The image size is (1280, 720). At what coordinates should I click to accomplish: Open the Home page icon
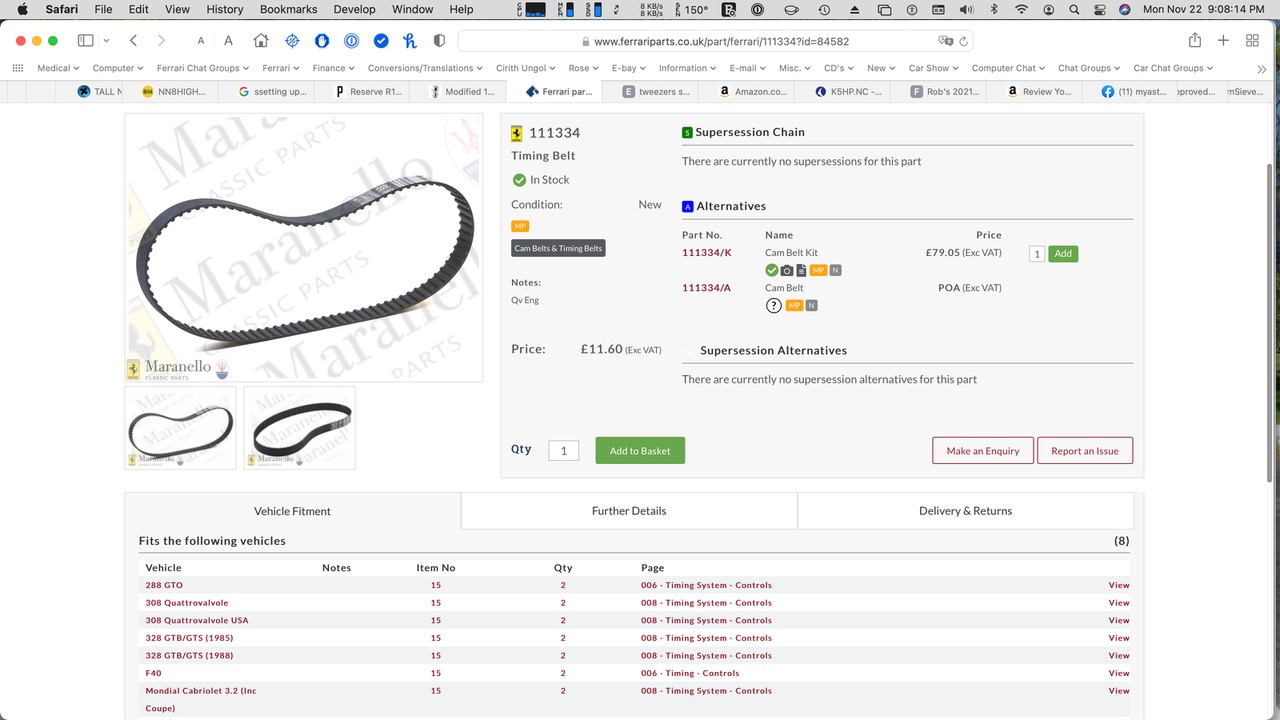click(x=261, y=41)
